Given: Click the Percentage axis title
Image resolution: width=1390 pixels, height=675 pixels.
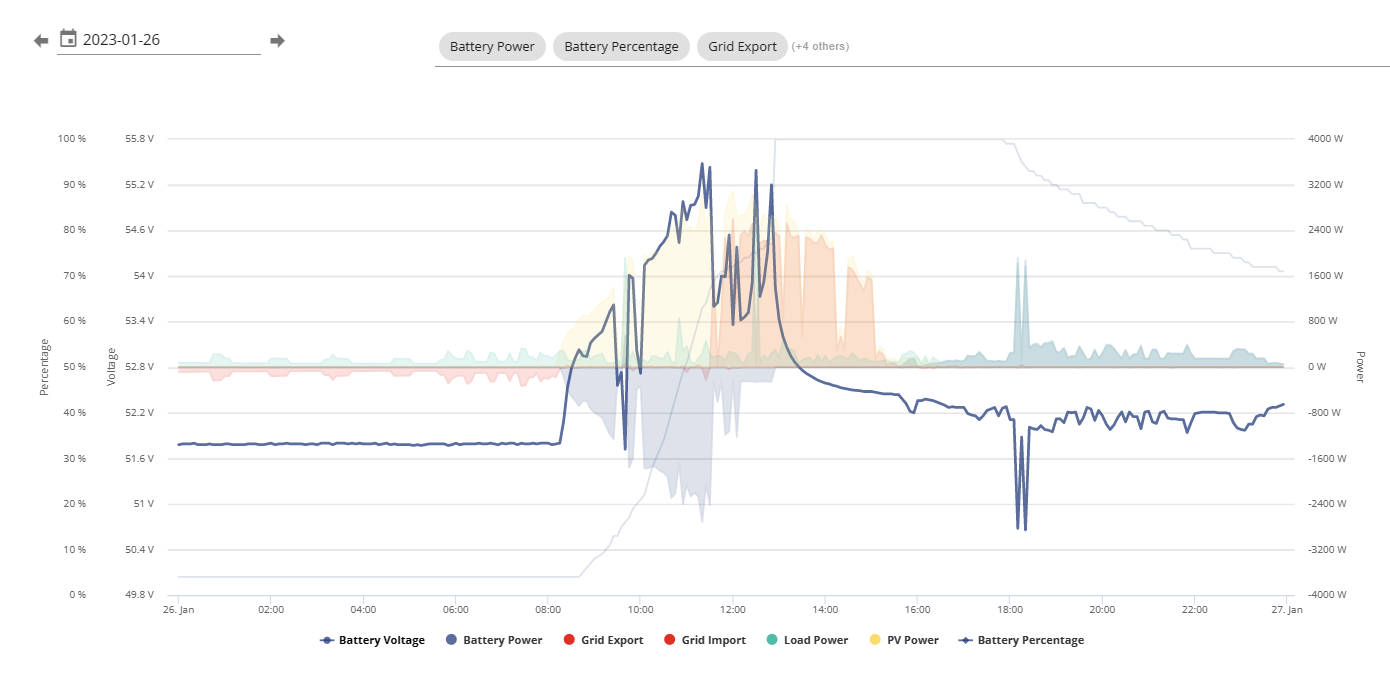Looking at the screenshot, I should [44, 367].
